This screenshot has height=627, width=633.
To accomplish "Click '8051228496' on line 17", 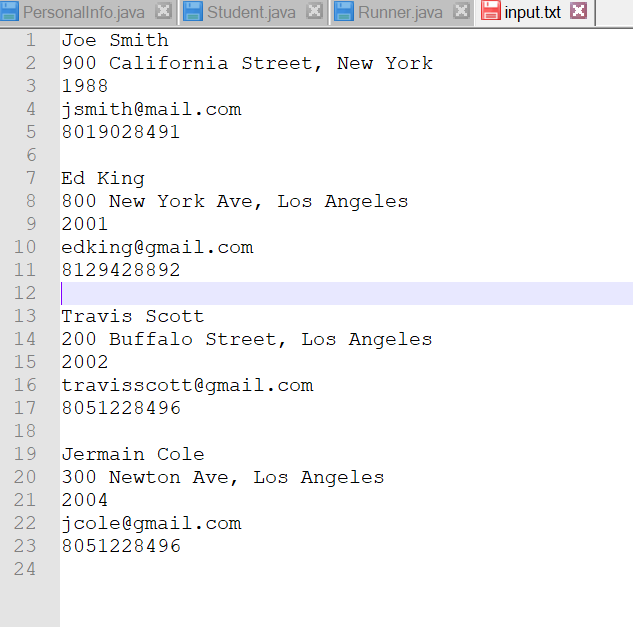I will click(121, 408).
